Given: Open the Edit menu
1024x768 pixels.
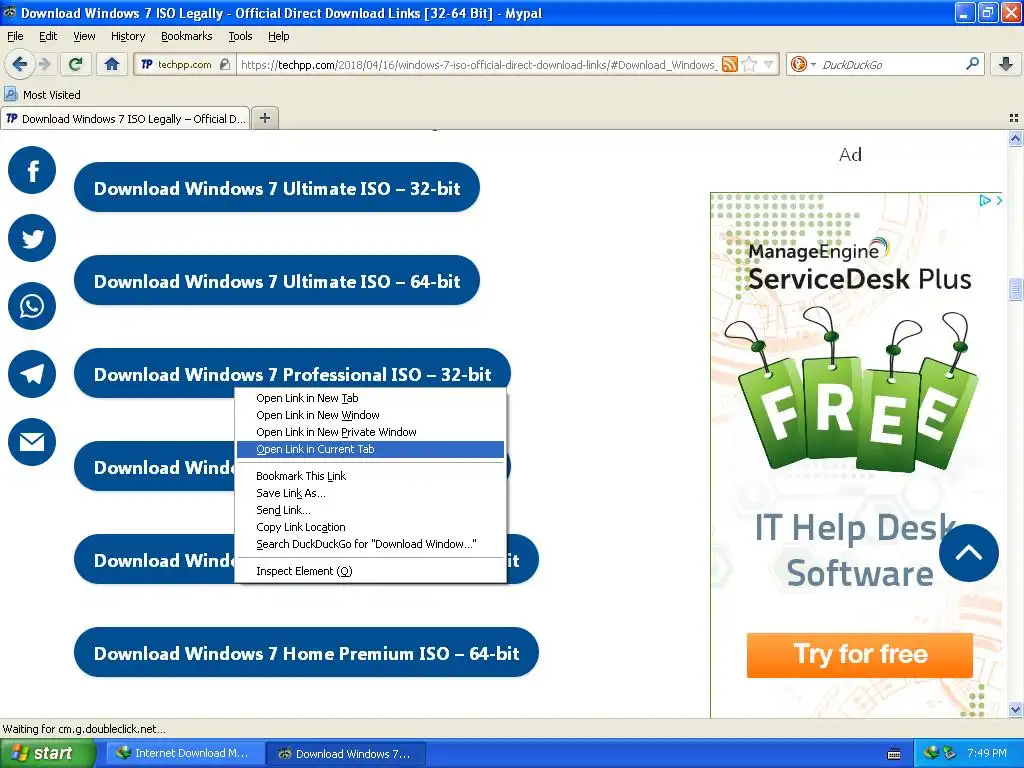Looking at the screenshot, I should pos(48,36).
